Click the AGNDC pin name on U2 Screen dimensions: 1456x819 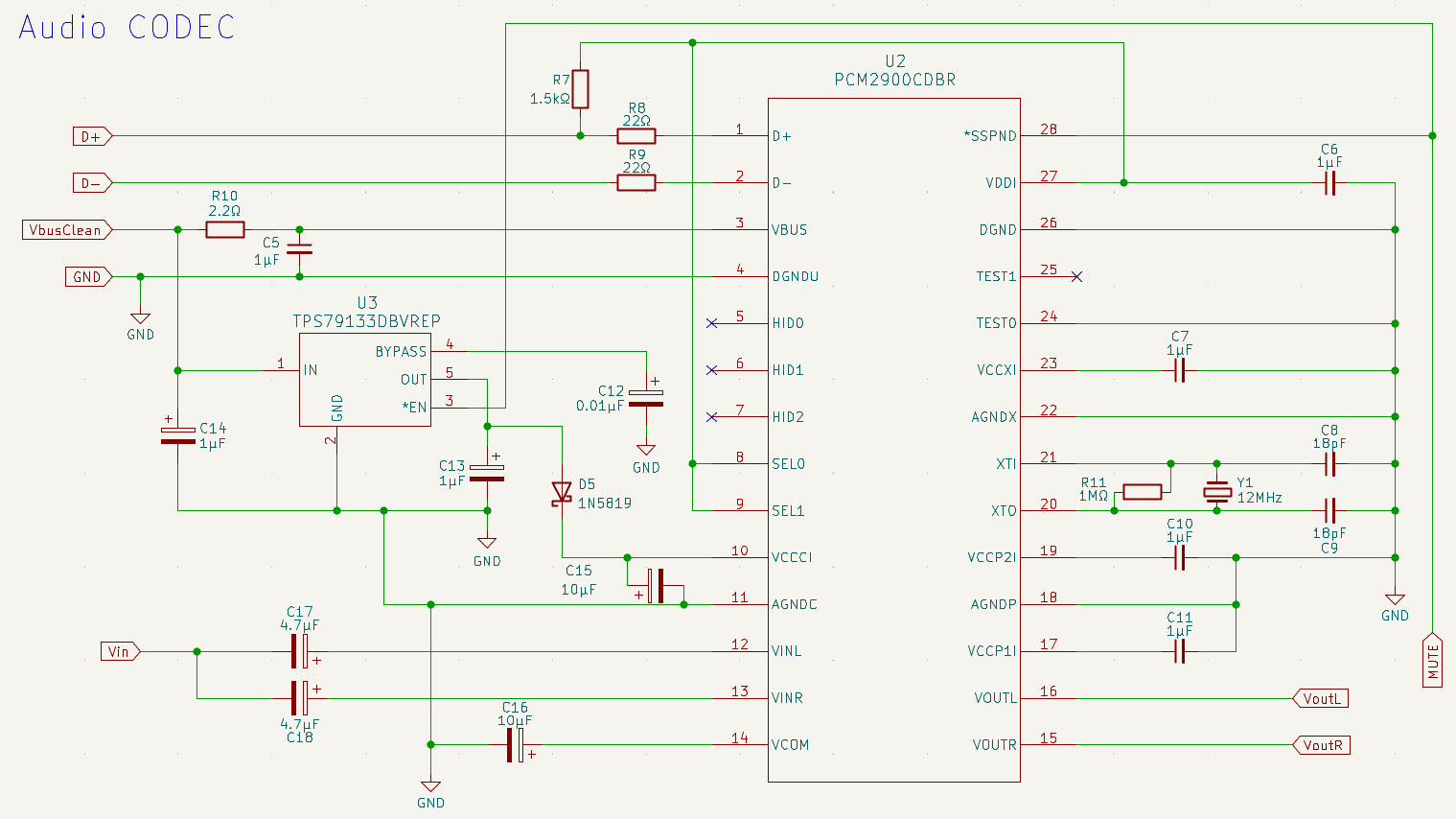tap(795, 604)
